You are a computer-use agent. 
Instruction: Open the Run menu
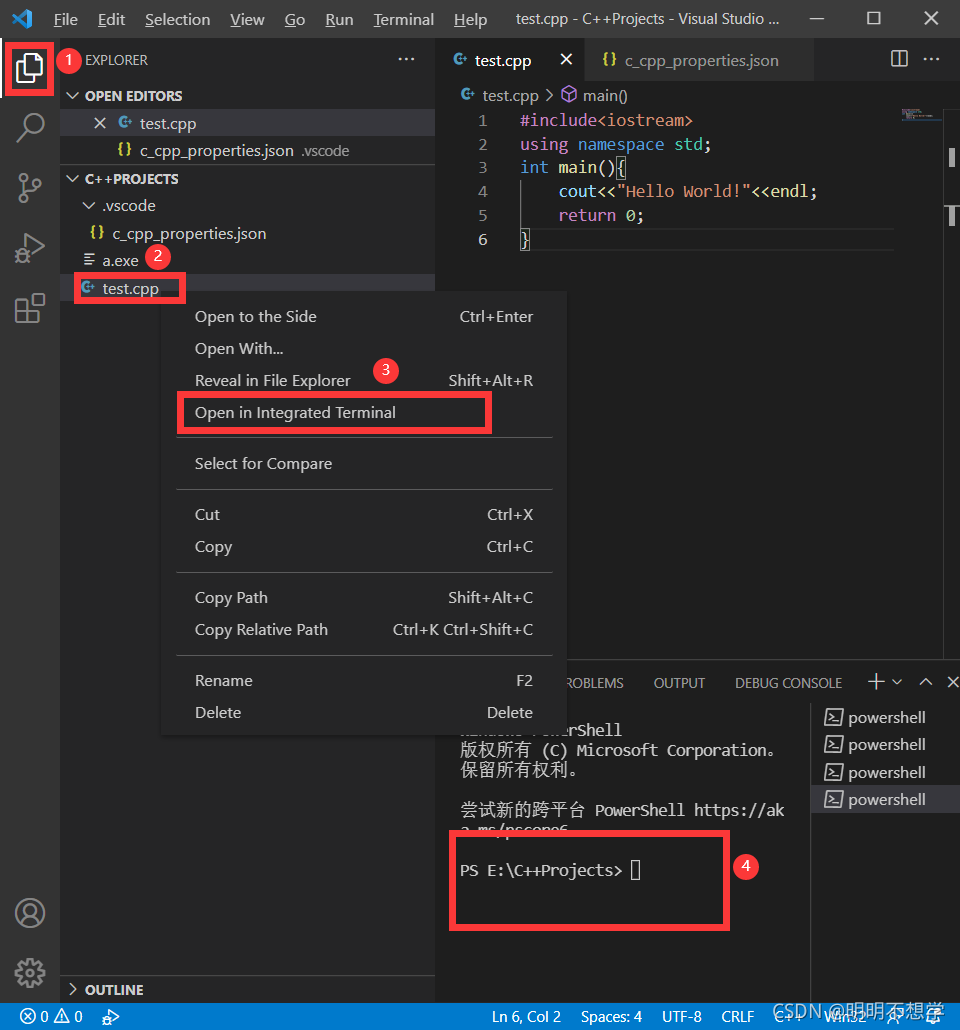click(x=339, y=20)
